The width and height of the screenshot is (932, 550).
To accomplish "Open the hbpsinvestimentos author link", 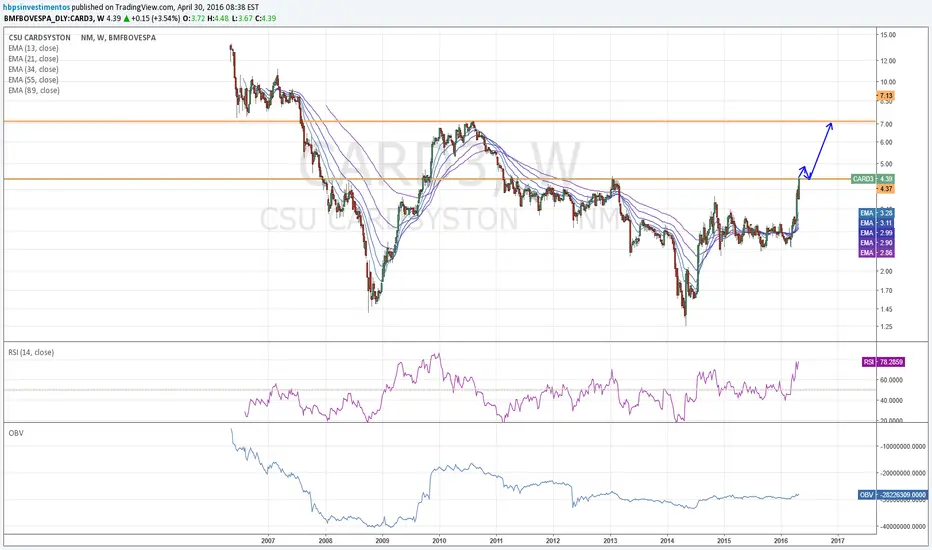I will [x=36, y=7].
